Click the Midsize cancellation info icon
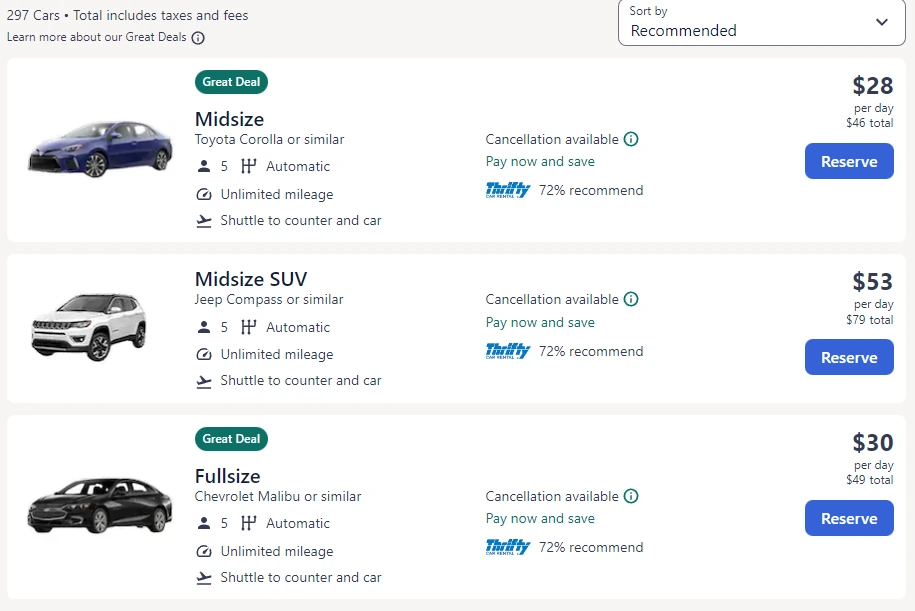The height and width of the screenshot is (611, 915). 631,139
